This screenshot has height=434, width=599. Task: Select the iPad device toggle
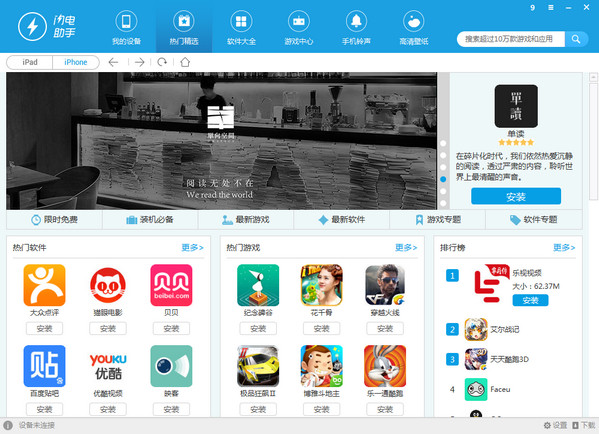(30, 62)
